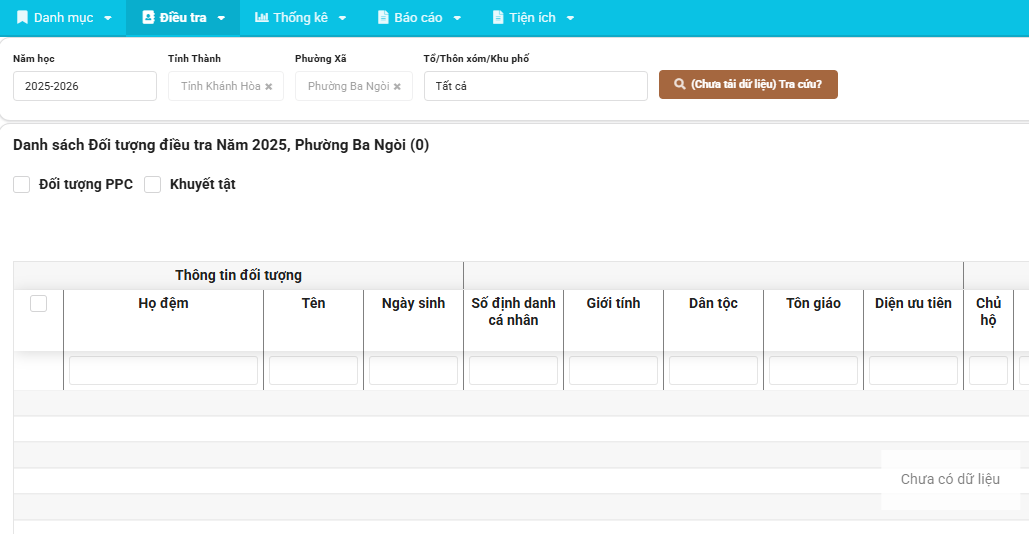Clear Phường Ba Ngòi selection with x
The height and width of the screenshot is (534, 1029).
pos(397,87)
